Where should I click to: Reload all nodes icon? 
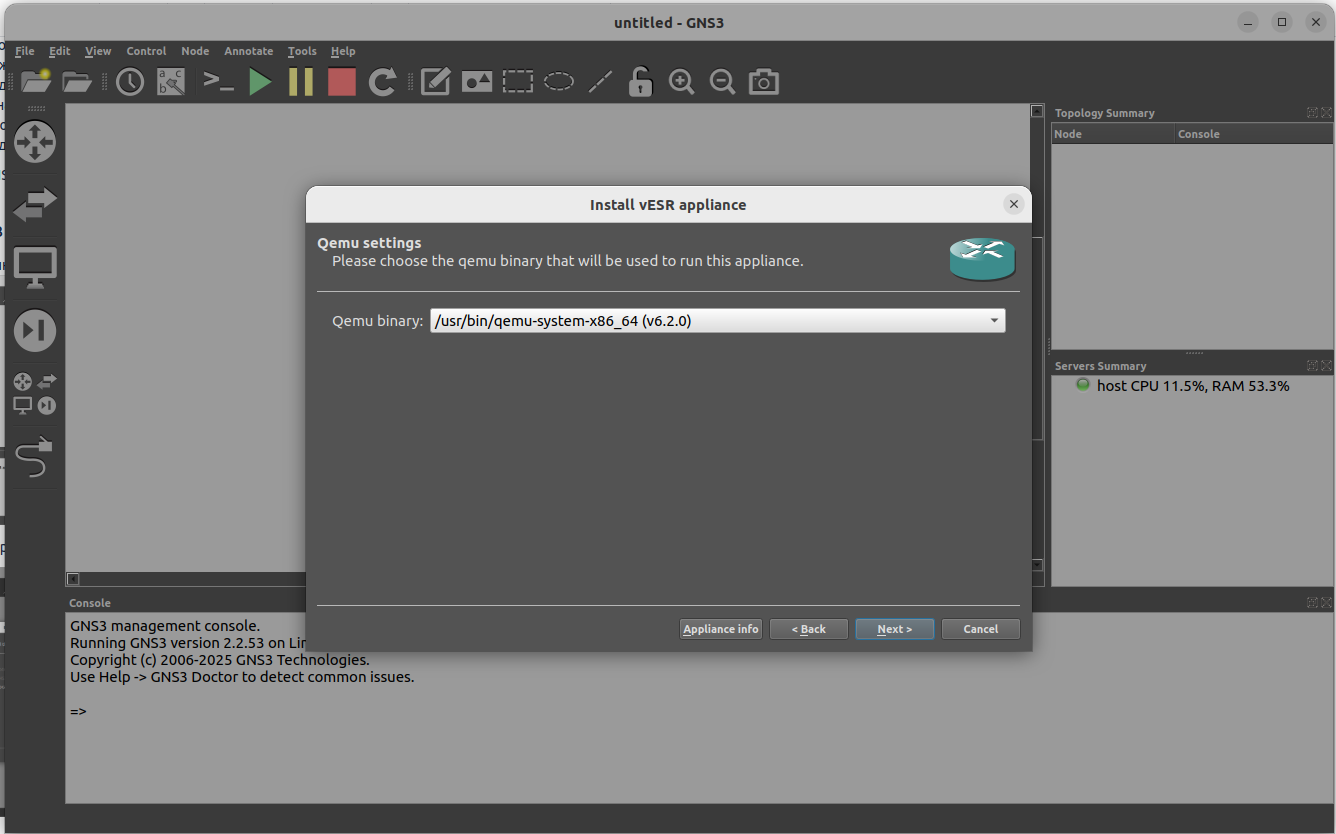(x=383, y=81)
